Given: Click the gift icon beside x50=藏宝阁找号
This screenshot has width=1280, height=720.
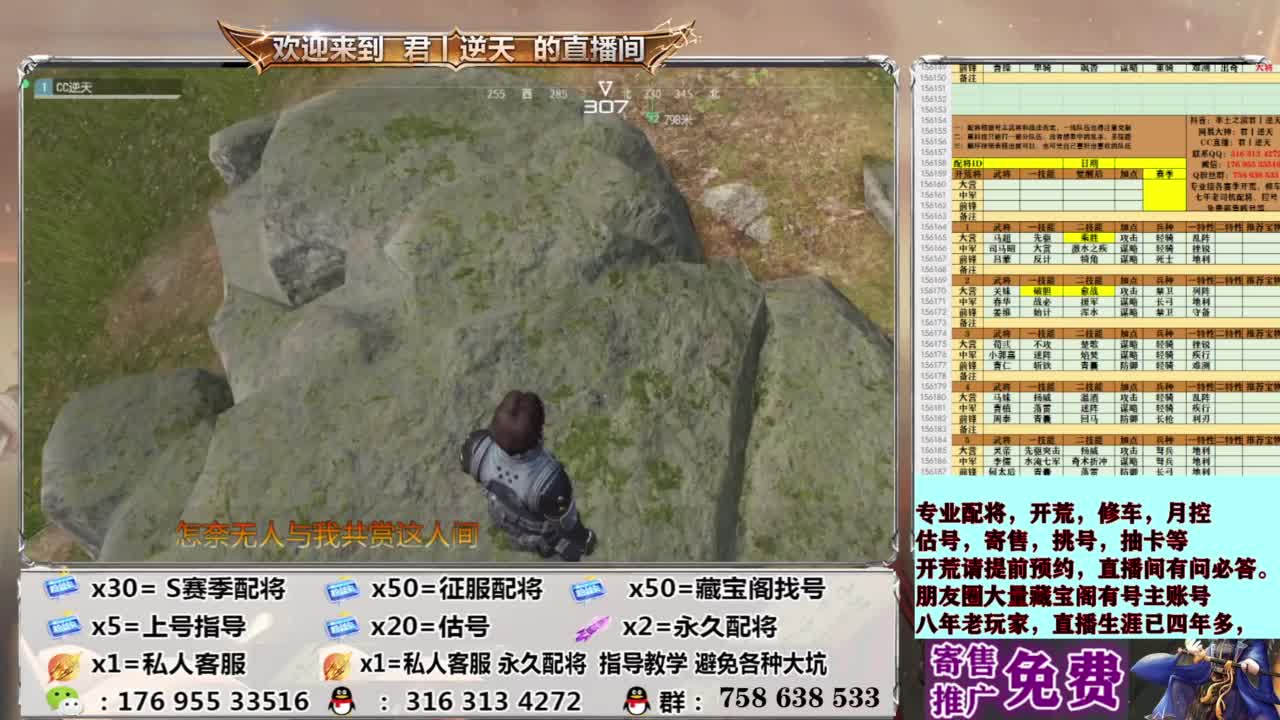Looking at the screenshot, I should pos(588,589).
